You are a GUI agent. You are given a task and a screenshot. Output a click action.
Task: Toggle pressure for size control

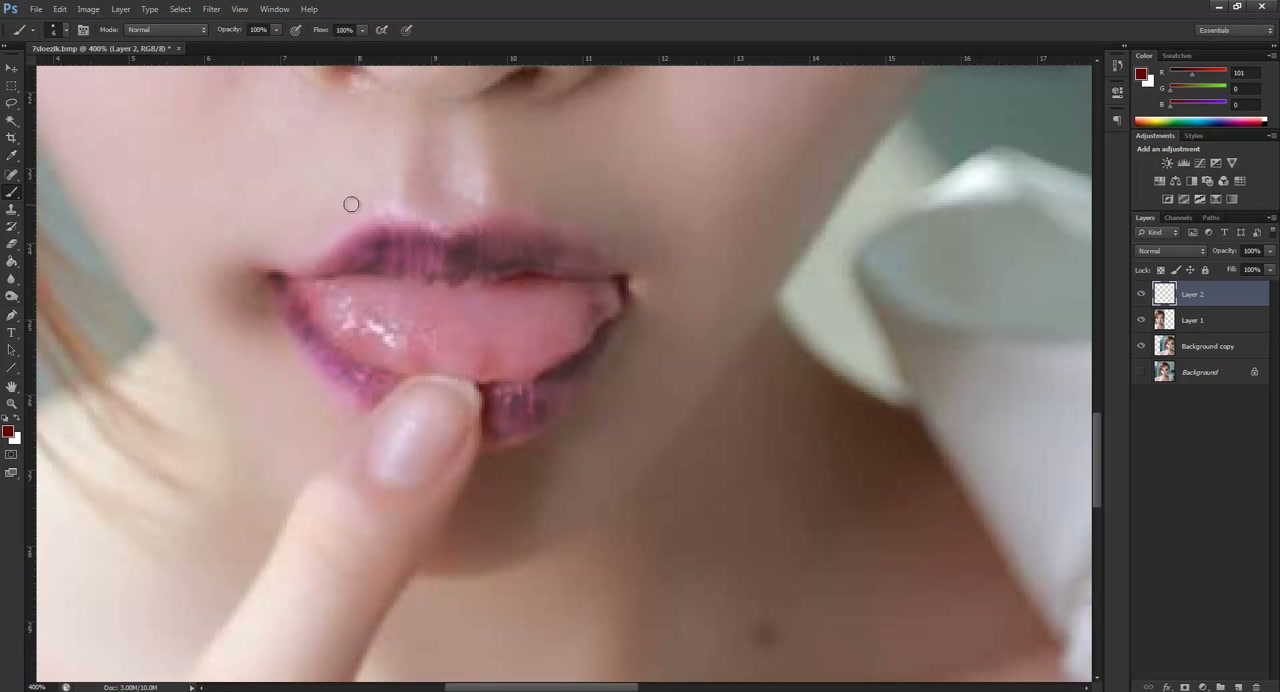[407, 30]
